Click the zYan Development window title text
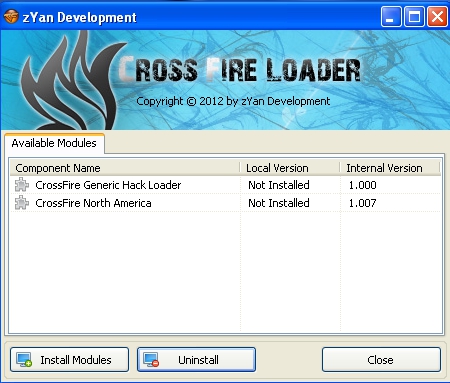Viewport: 450px width, 383px height. point(79,17)
